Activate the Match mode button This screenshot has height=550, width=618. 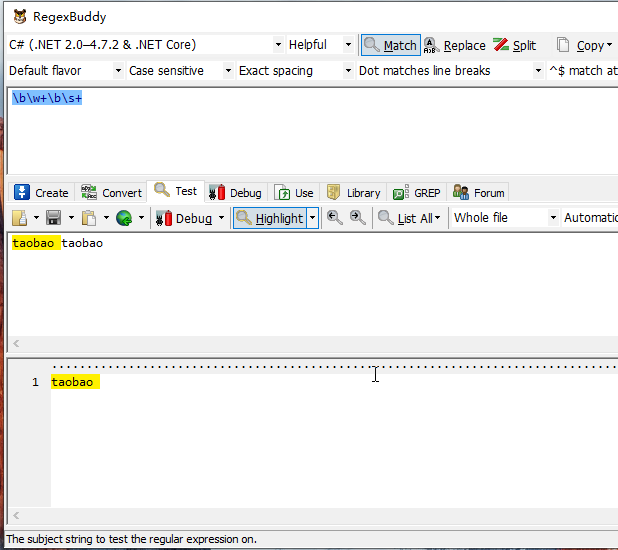click(391, 45)
